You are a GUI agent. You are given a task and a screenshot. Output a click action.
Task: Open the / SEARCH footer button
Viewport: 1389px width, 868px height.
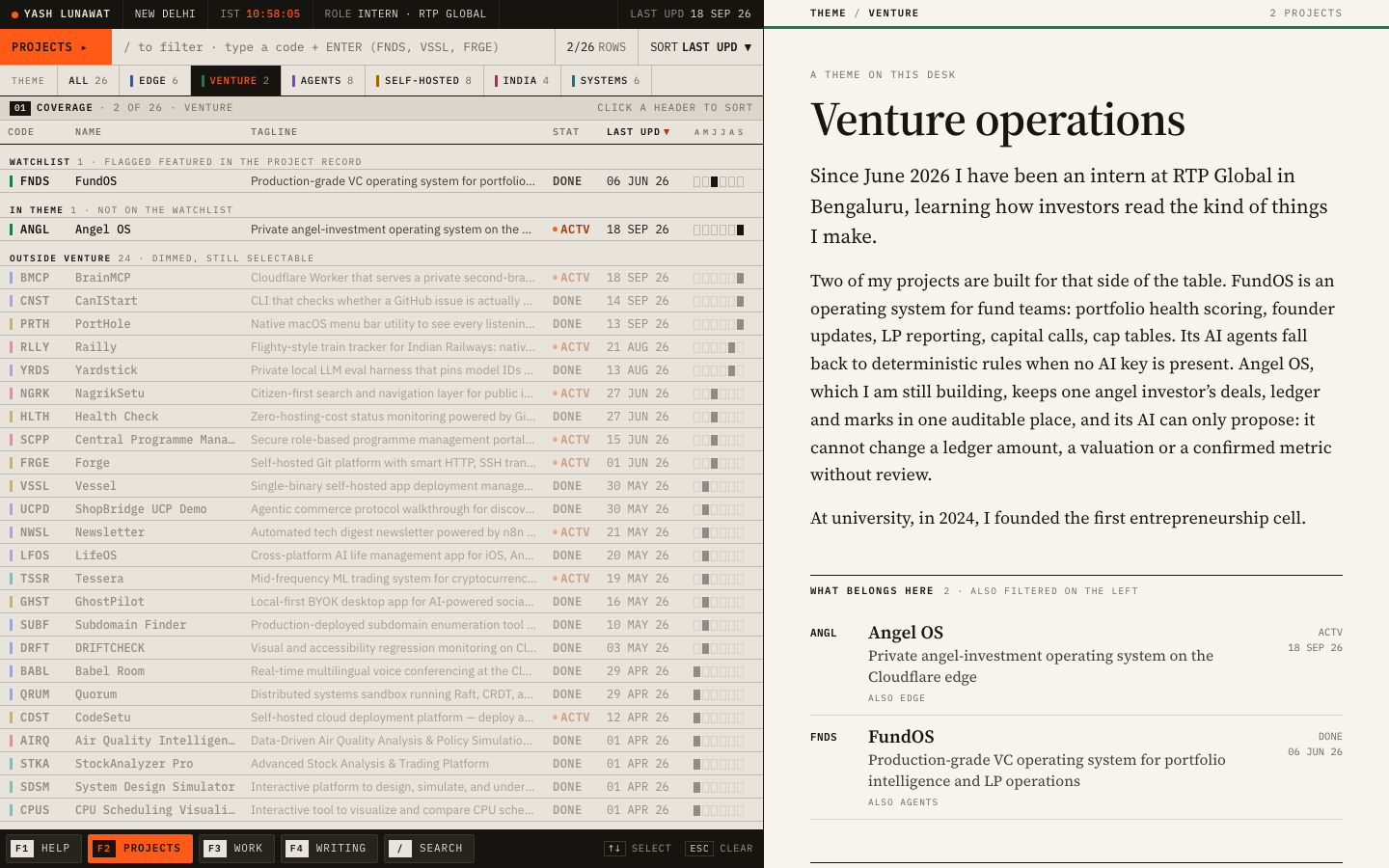(x=429, y=849)
